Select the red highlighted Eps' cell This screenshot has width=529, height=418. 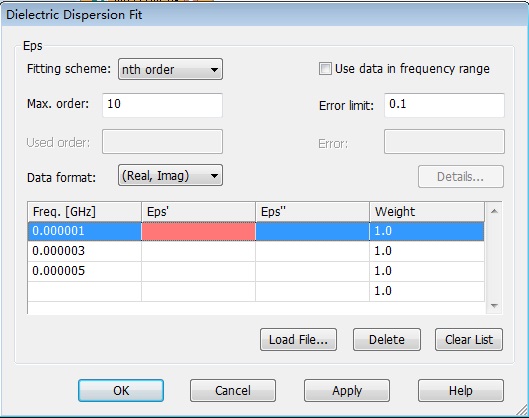click(198, 231)
